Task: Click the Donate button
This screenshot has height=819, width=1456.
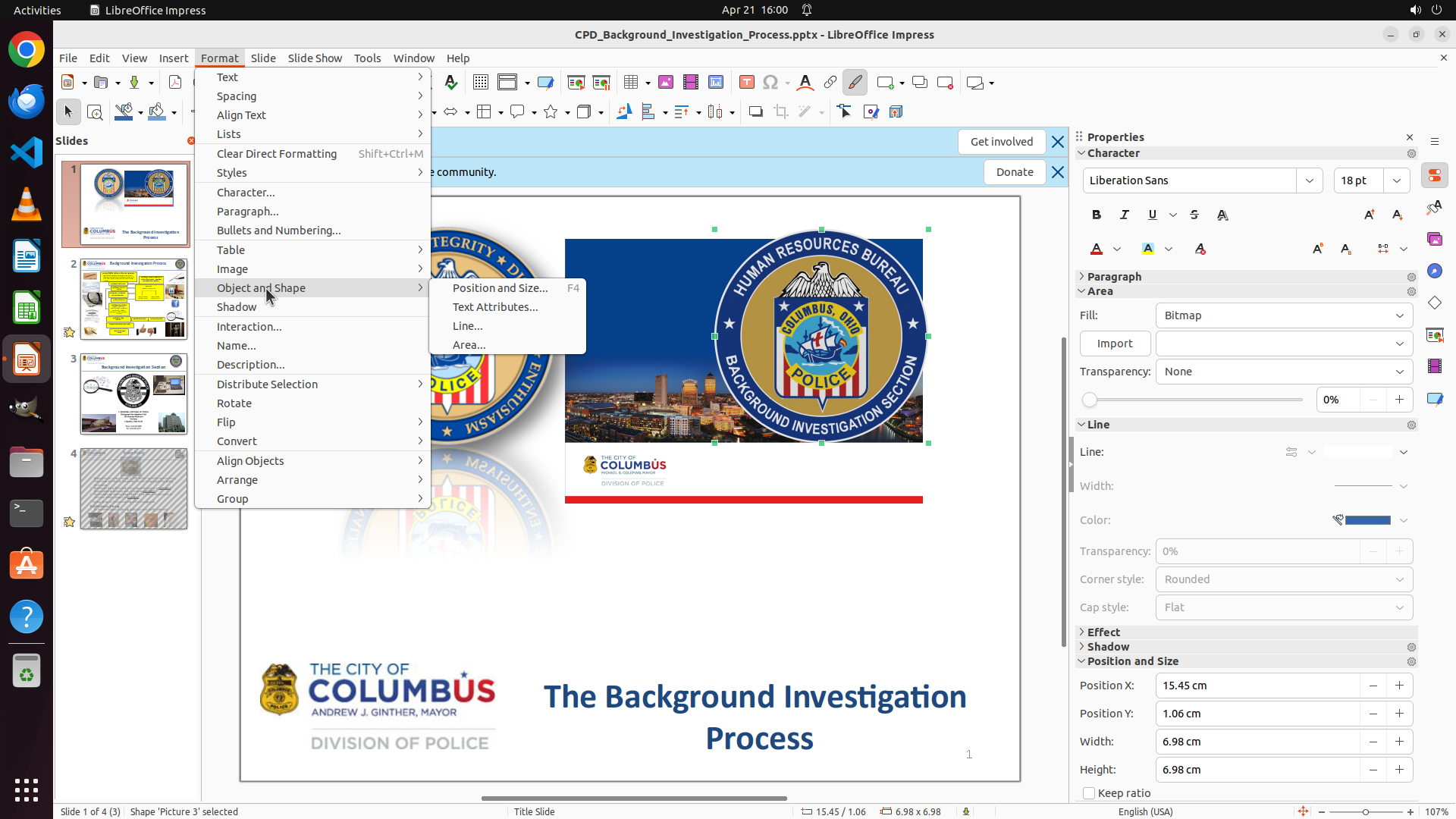Action: [x=1014, y=172]
